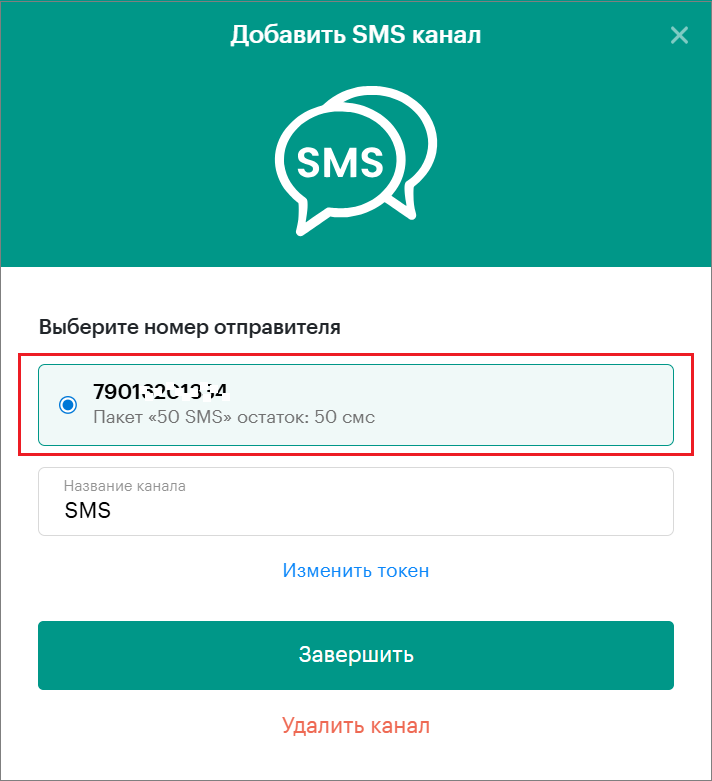Choose the phone number starting with 7901
The image size is (712, 781).
pos(161,391)
